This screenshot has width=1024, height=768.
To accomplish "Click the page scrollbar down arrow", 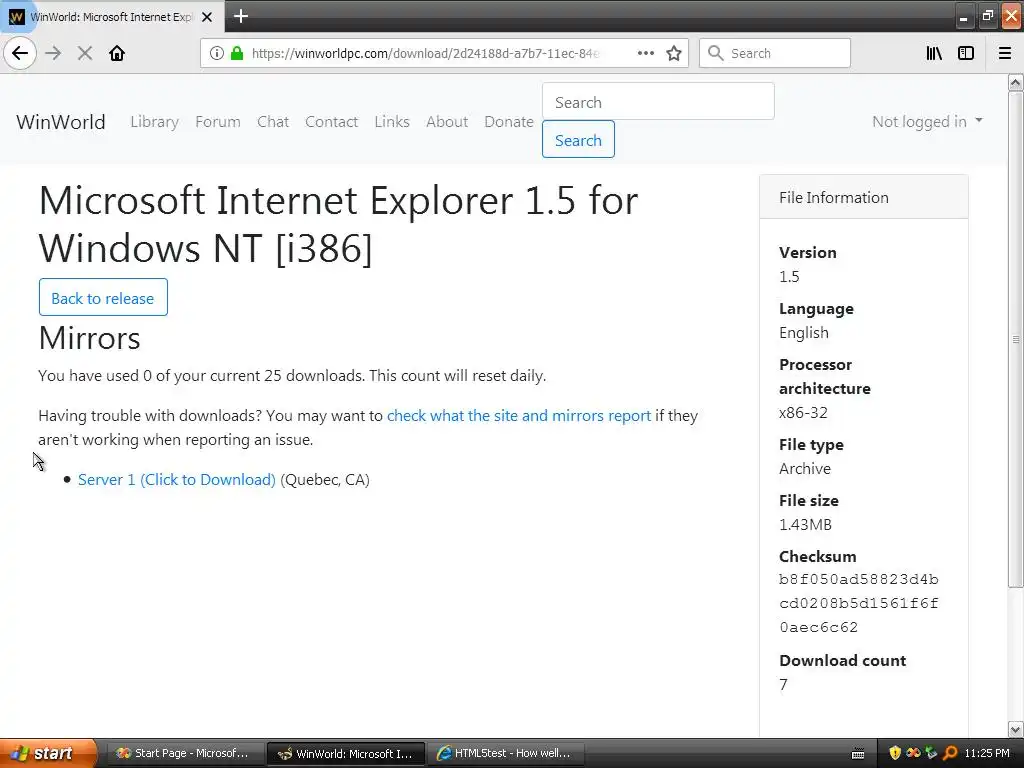I will [1016, 729].
